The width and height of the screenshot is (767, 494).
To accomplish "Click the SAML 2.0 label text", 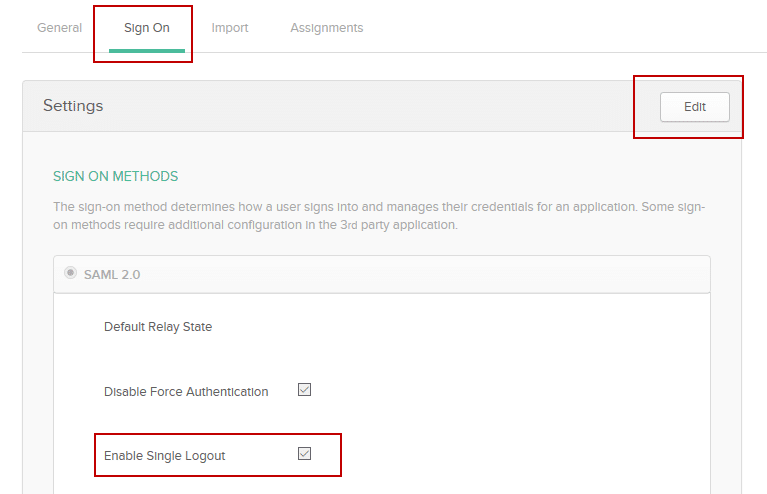I will click(112, 274).
